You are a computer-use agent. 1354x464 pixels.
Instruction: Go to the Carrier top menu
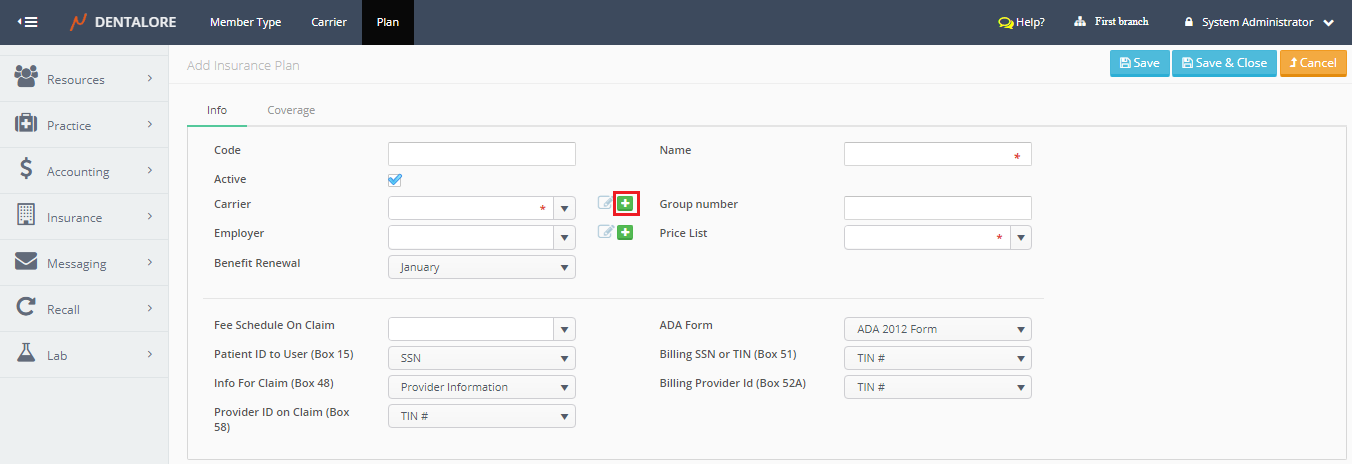coord(329,22)
